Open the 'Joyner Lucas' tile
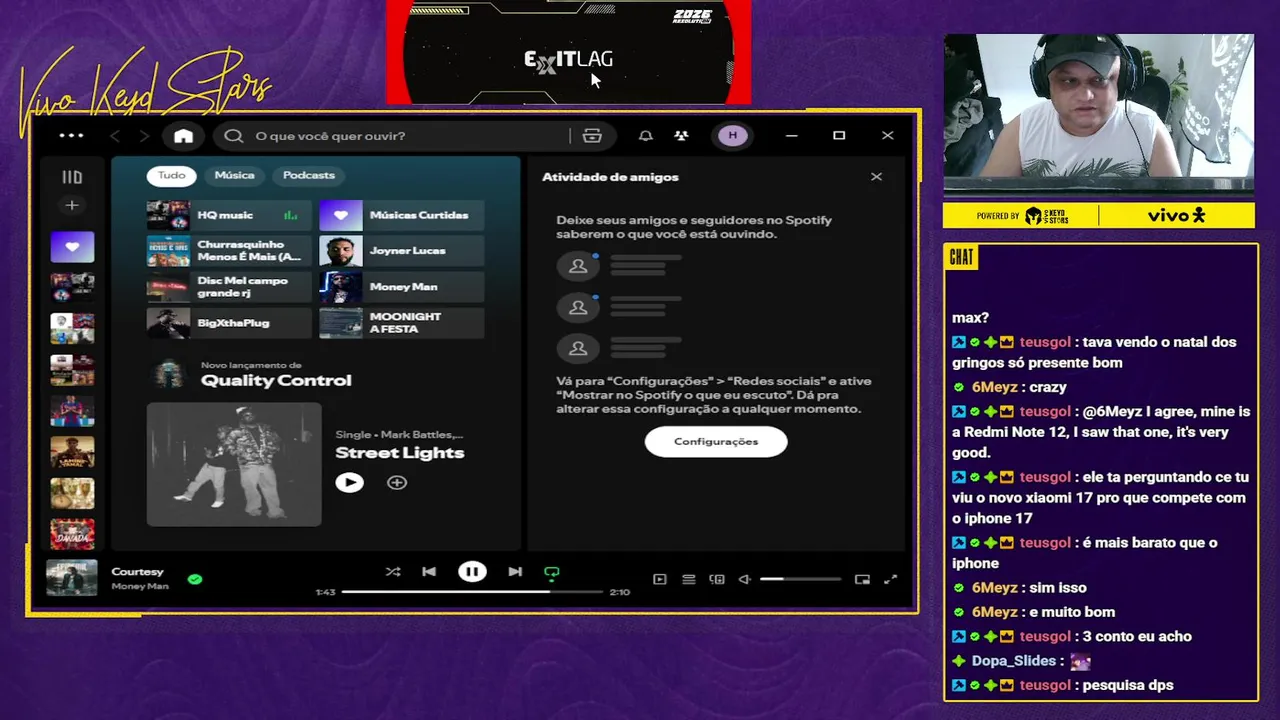 click(x=401, y=251)
